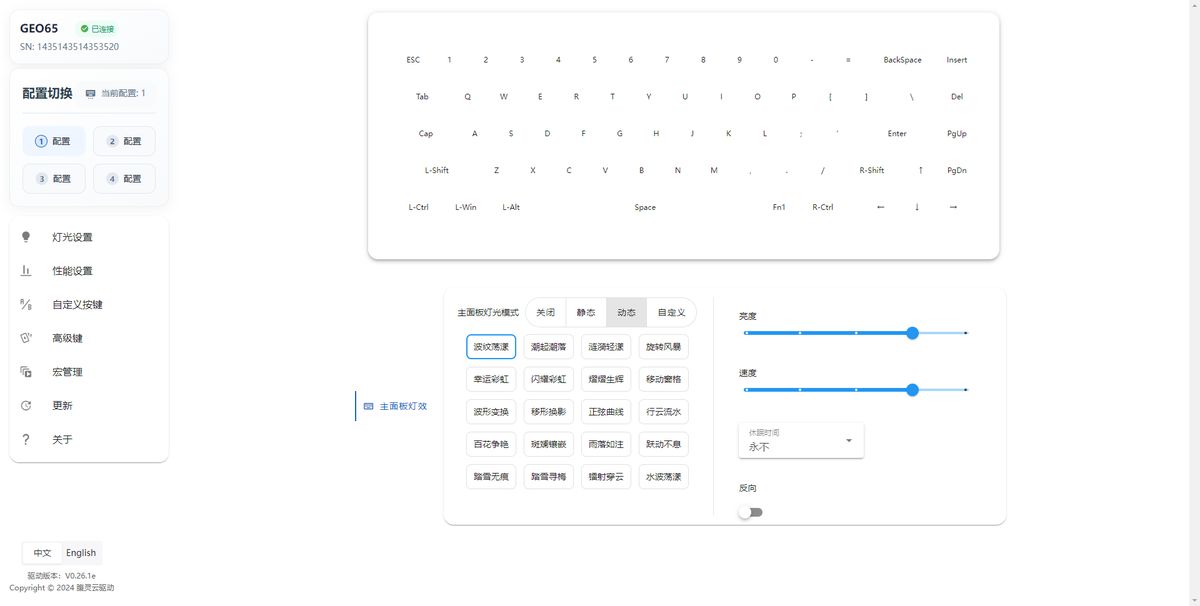Expand the 休眠时间 dropdown
Viewport: 1200px width, 606px height.
(801, 440)
